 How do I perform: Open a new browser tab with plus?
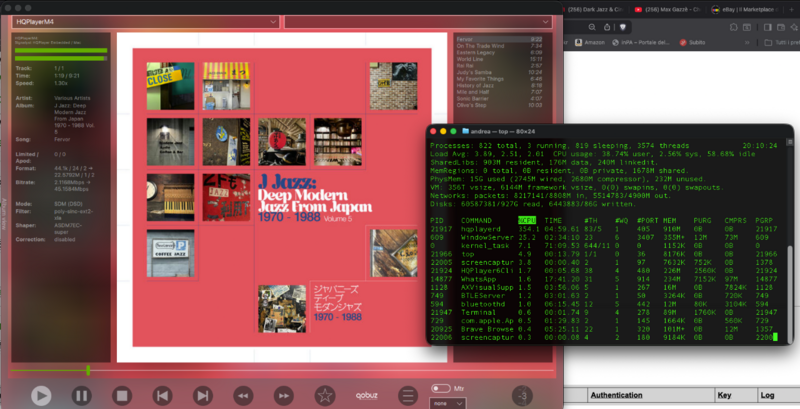tap(792, 9)
